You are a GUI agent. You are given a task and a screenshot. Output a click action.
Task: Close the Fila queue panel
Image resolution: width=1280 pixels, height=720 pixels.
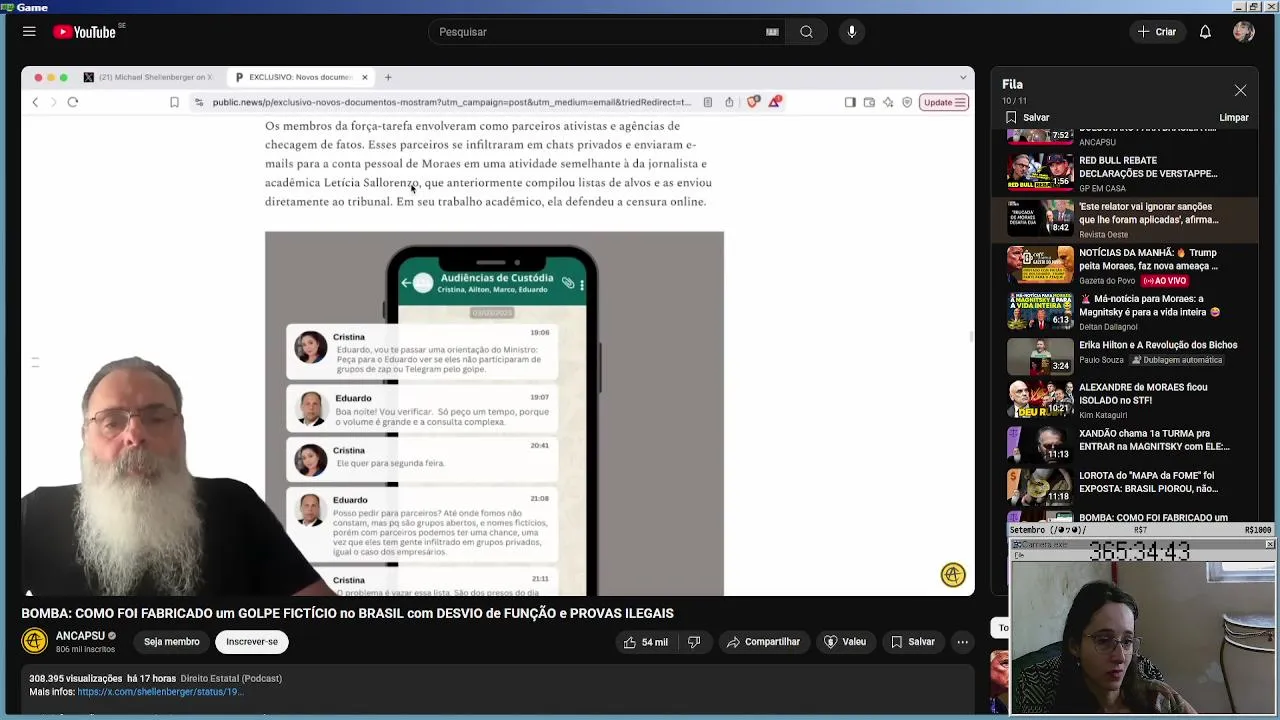point(1240,90)
